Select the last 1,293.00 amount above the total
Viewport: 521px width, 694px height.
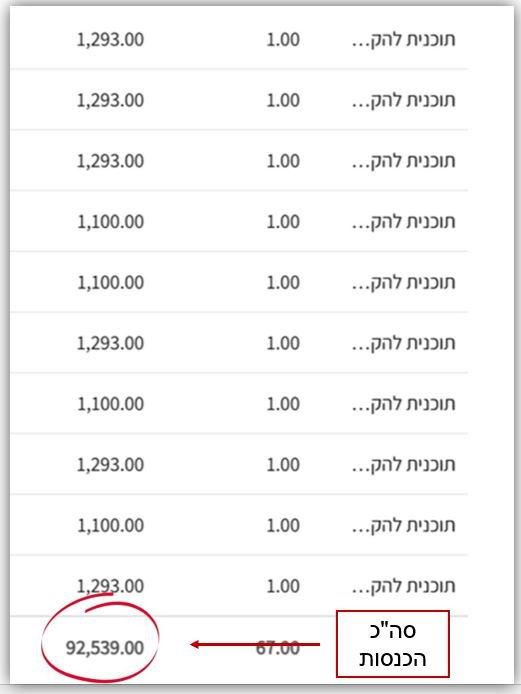110,586
